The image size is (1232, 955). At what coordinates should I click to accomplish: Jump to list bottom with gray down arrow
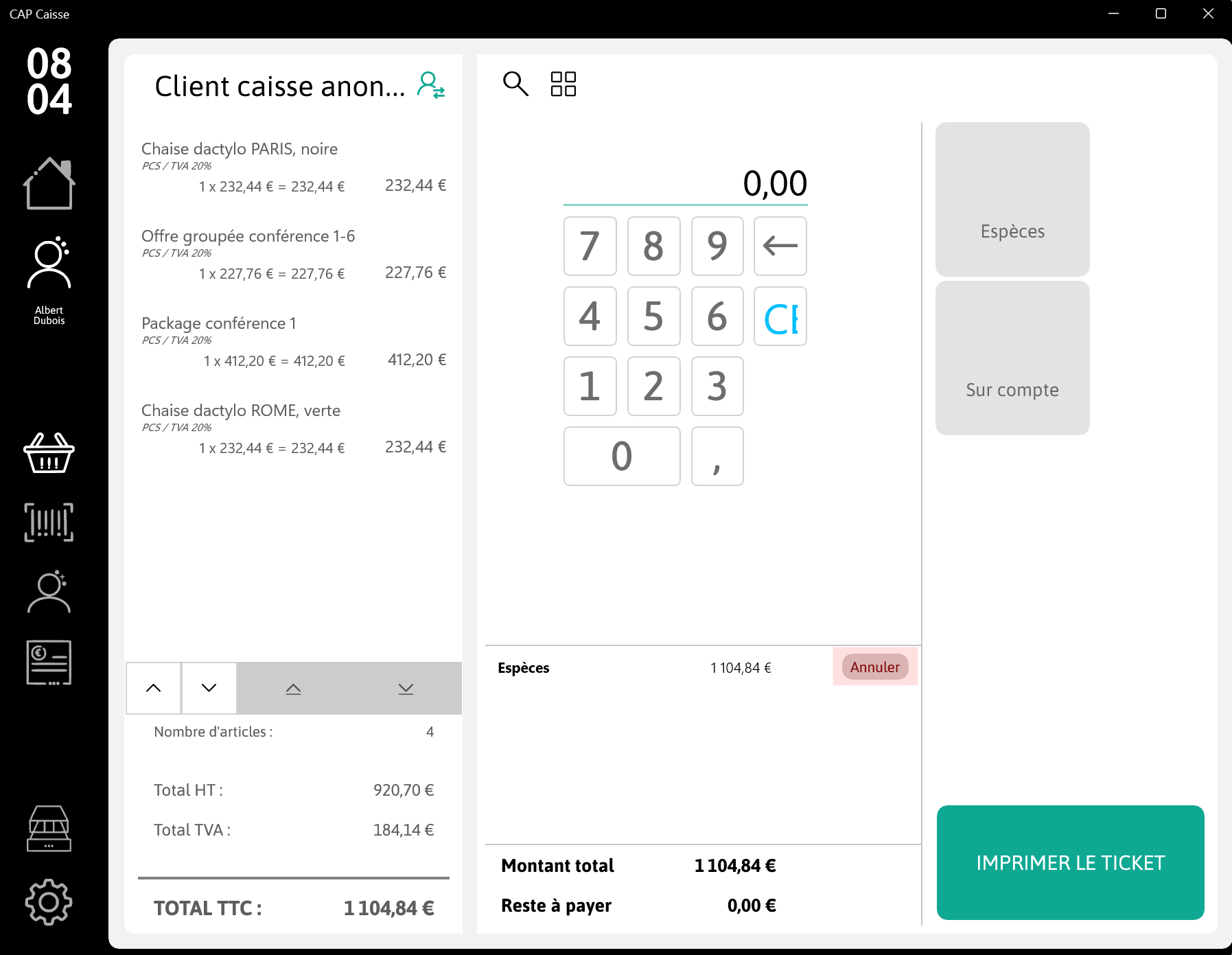coord(406,689)
